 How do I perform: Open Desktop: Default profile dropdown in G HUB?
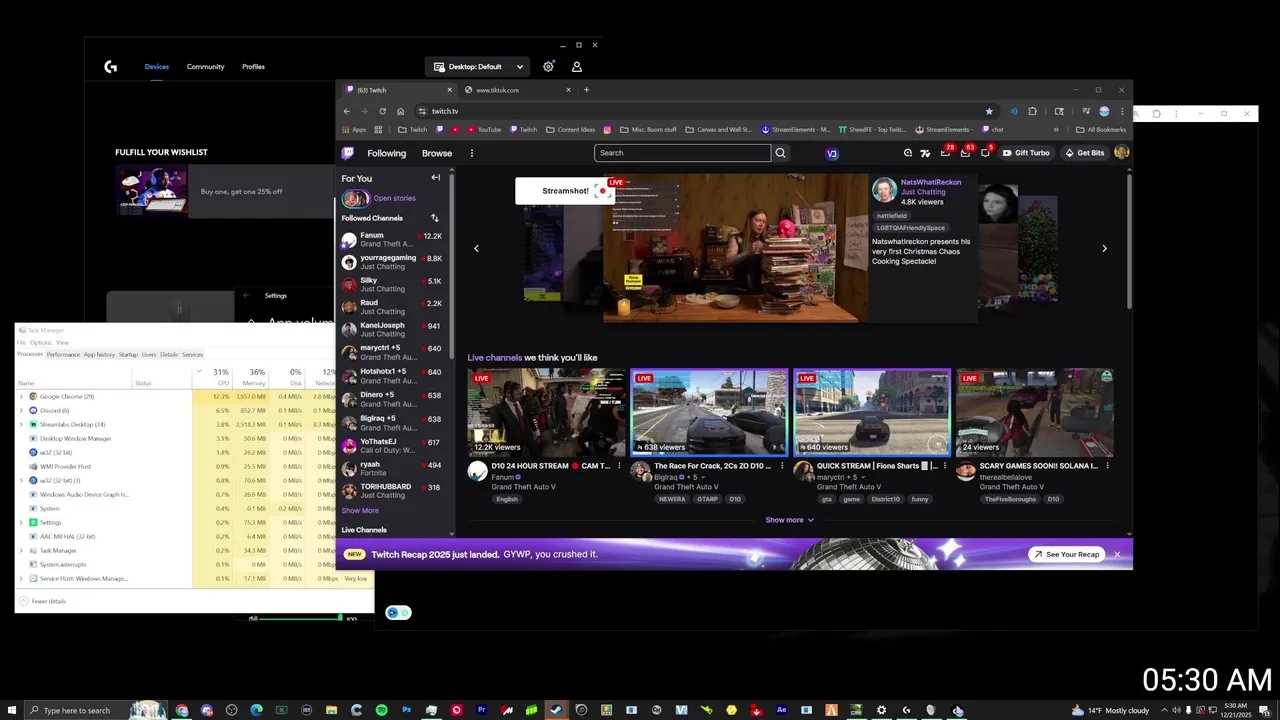[x=479, y=67]
